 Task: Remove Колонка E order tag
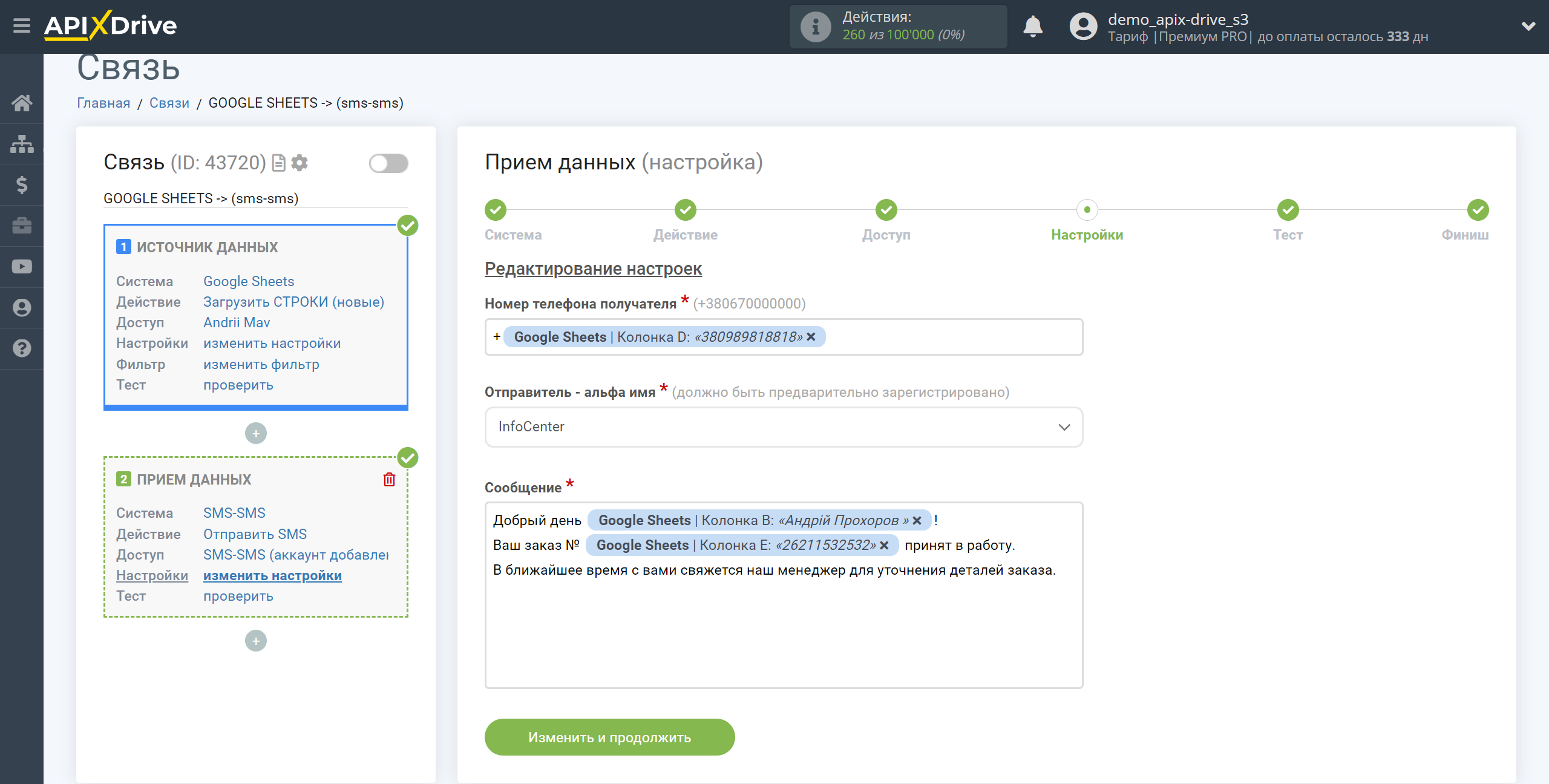pos(884,546)
